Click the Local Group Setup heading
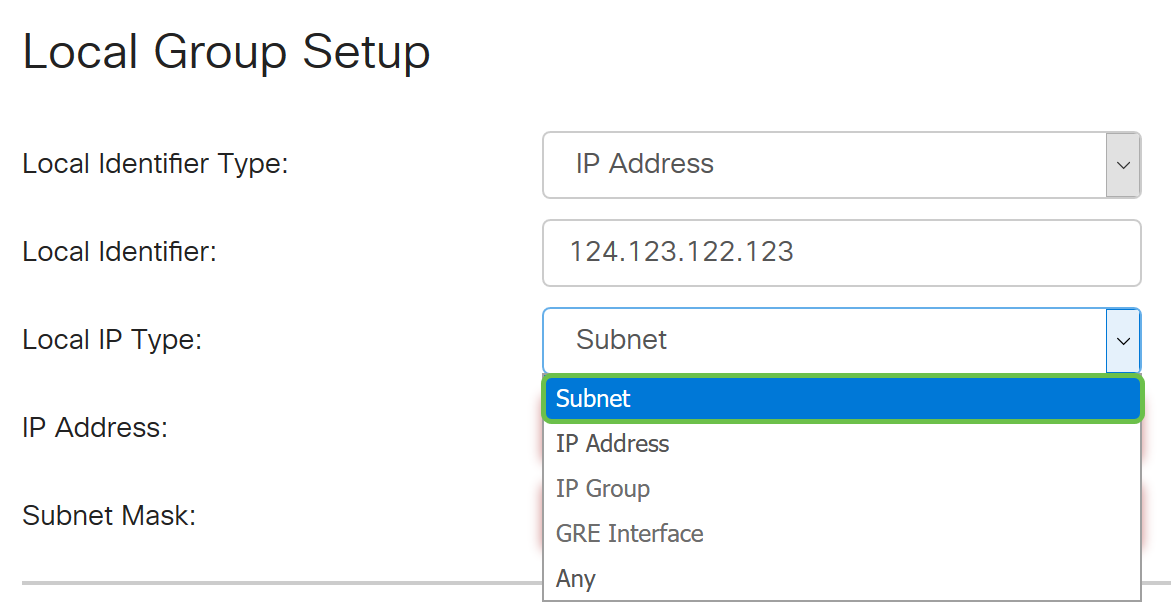The image size is (1171, 609). click(x=226, y=52)
